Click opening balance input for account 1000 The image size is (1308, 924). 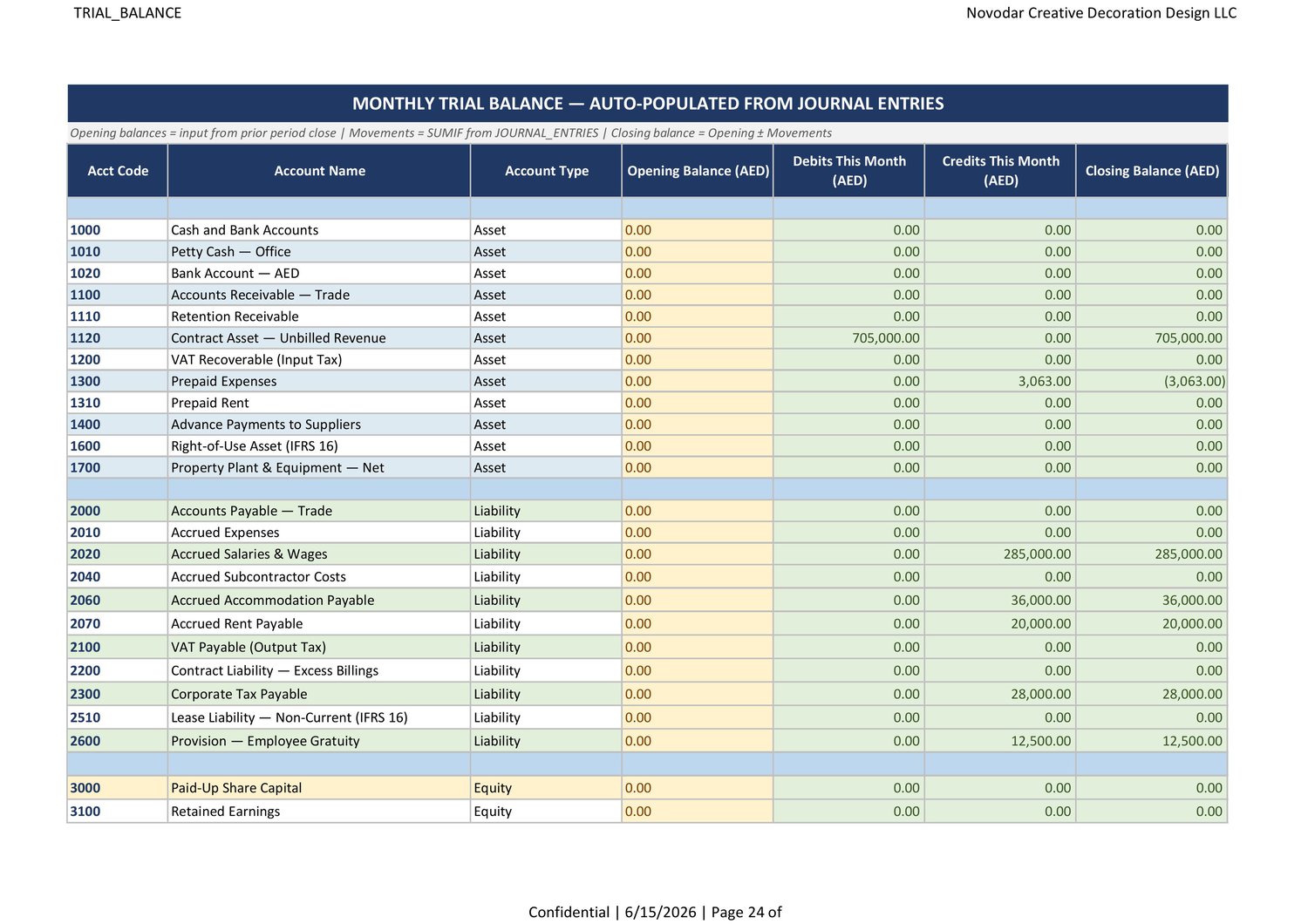pyautogui.click(x=698, y=230)
